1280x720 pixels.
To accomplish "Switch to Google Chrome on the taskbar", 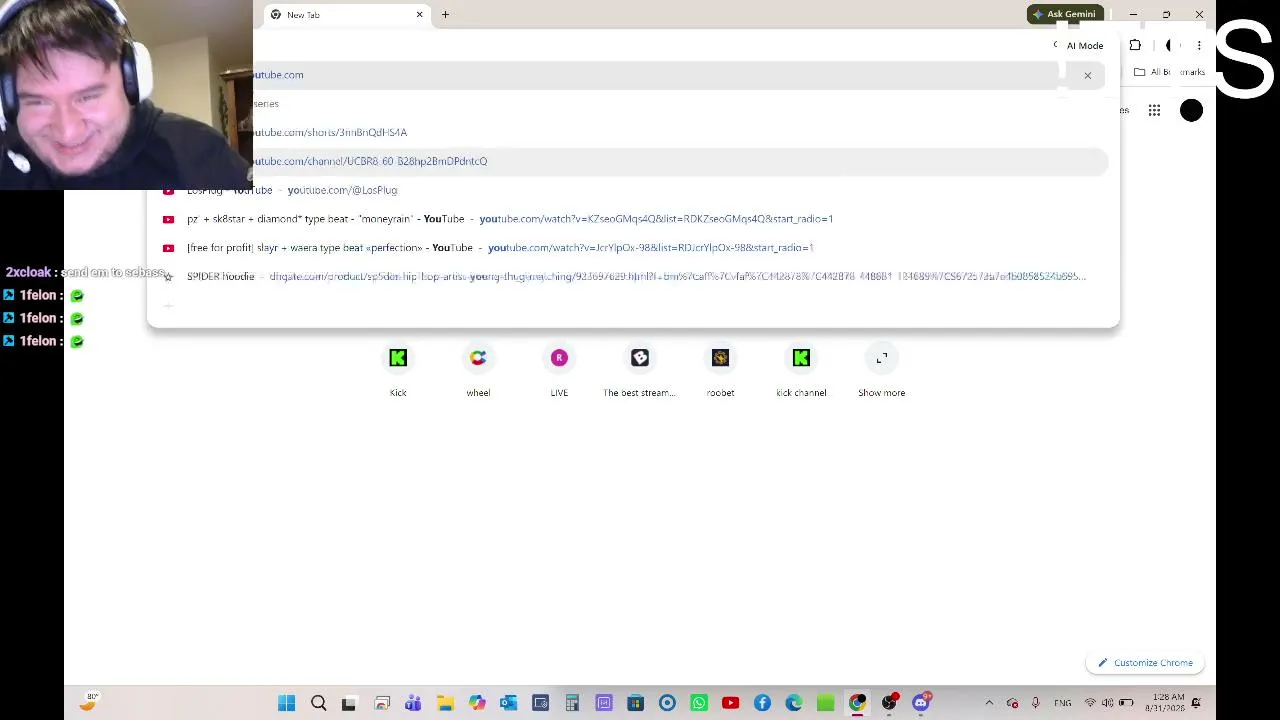I will [857, 703].
